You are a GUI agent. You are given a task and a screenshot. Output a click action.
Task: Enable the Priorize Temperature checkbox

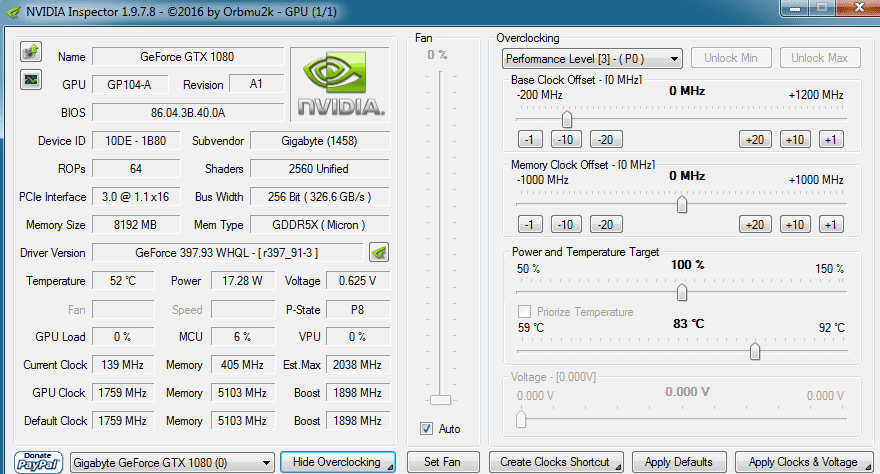524,311
